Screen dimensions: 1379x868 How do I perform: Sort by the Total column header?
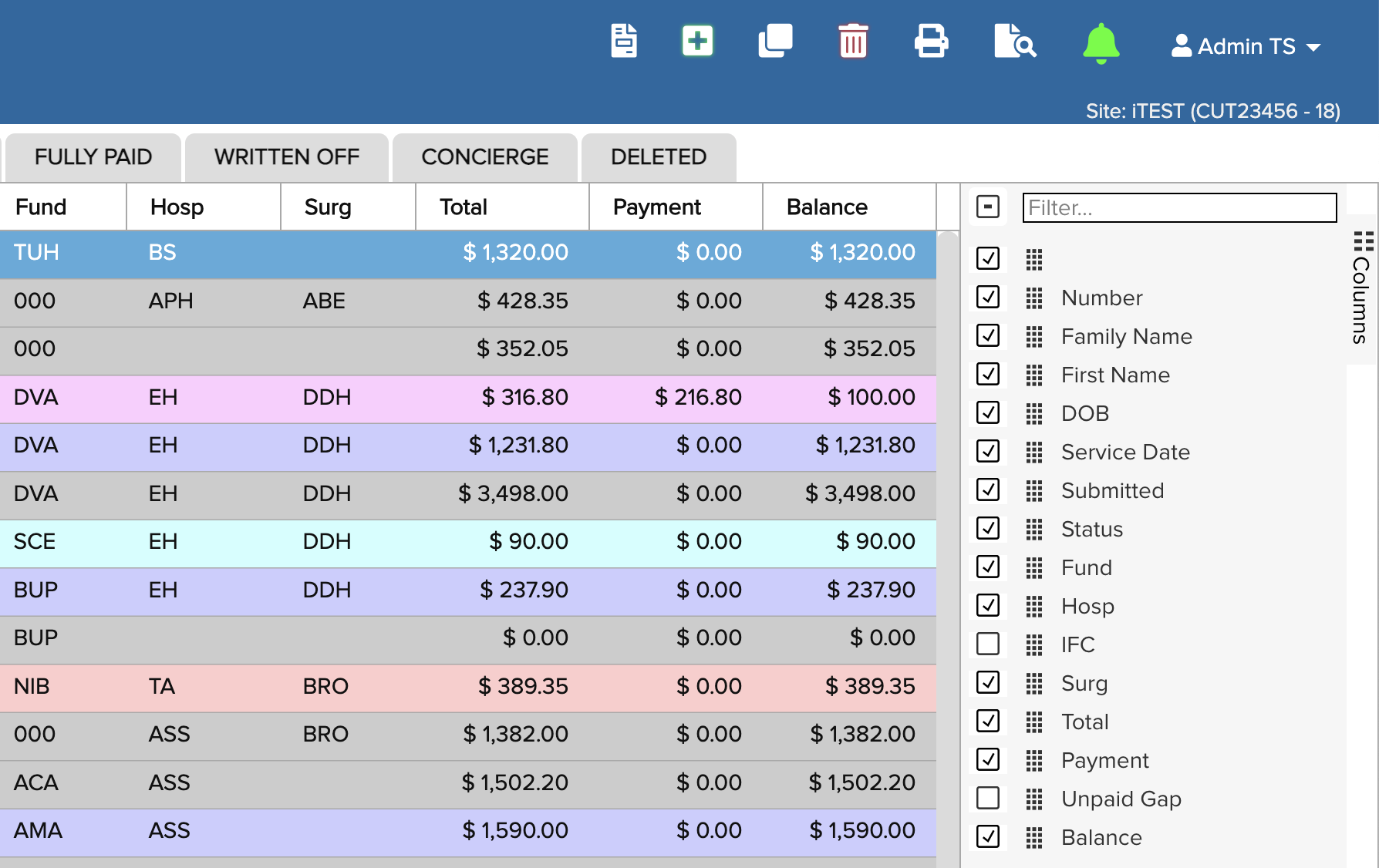pyautogui.click(x=464, y=207)
